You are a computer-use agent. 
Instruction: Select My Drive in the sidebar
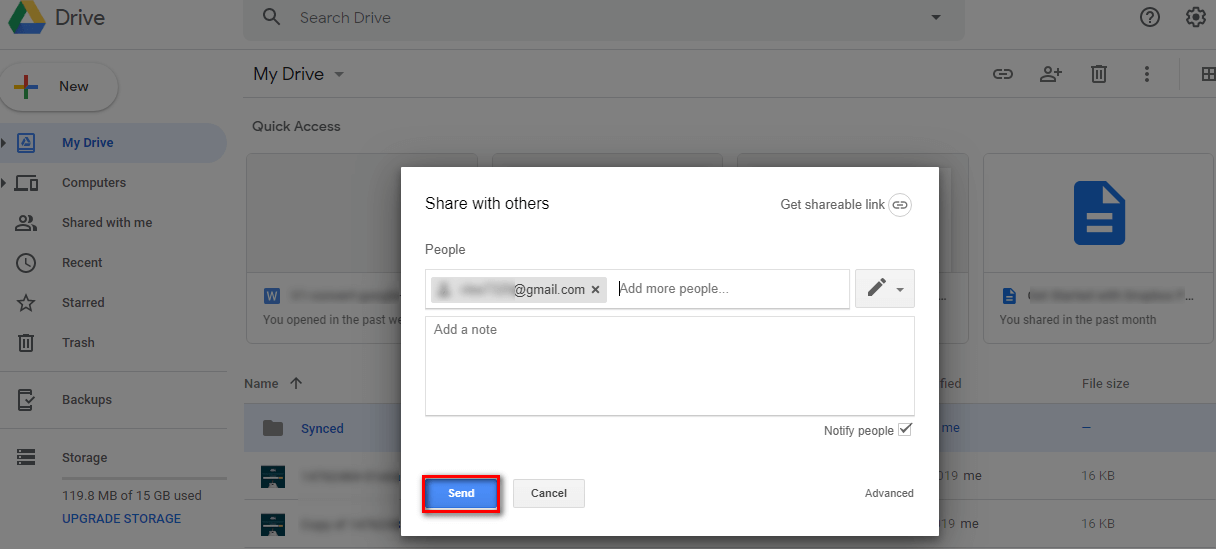pos(113,143)
